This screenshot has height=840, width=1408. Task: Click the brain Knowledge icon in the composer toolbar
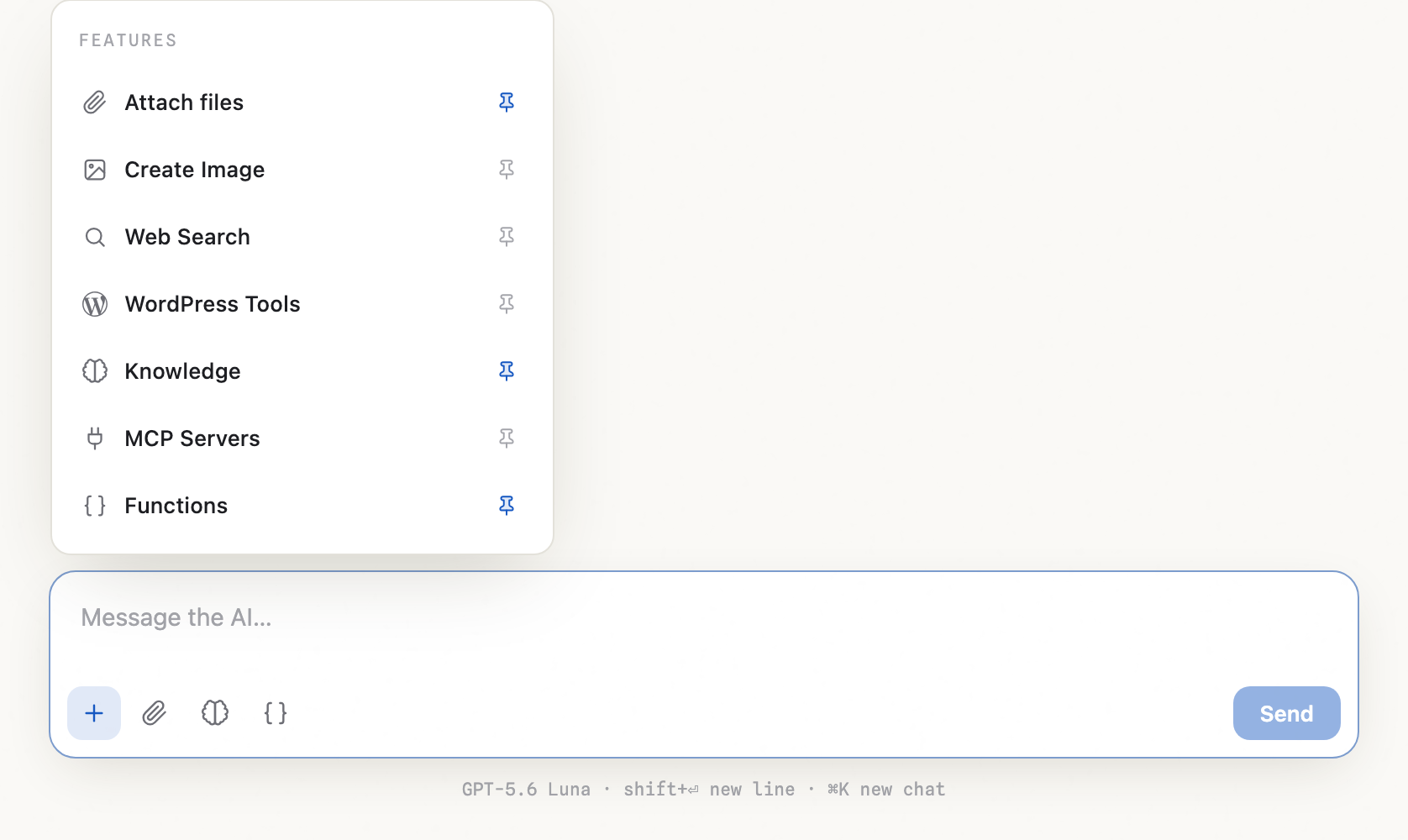(215, 713)
